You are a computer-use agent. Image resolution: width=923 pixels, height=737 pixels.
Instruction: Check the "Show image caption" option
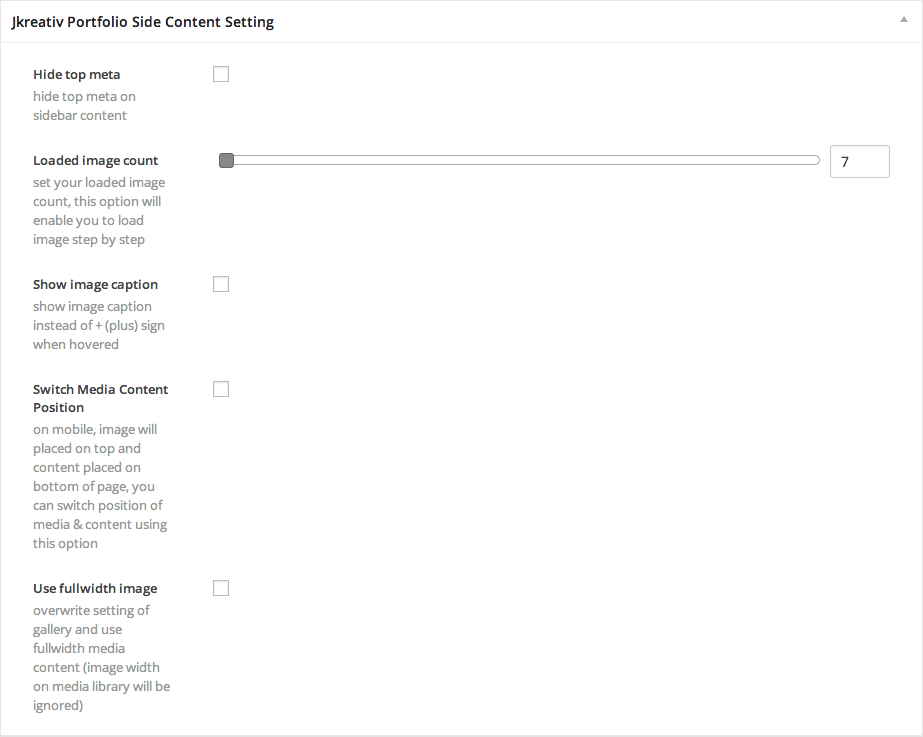pos(221,283)
